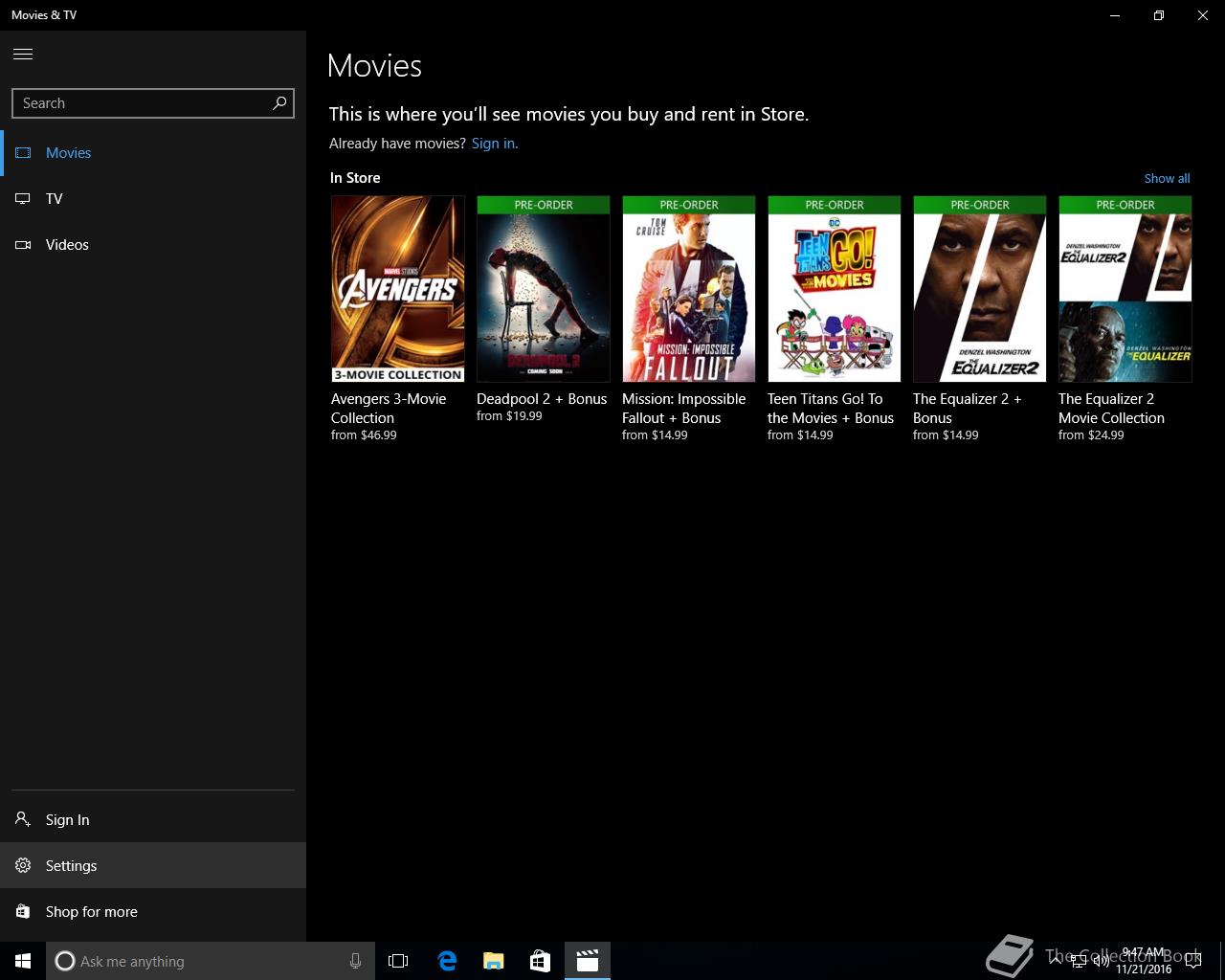This screenshot has width=1225, height=980.
Task: Open the Videos sidebar section
Action: (153, 245)
